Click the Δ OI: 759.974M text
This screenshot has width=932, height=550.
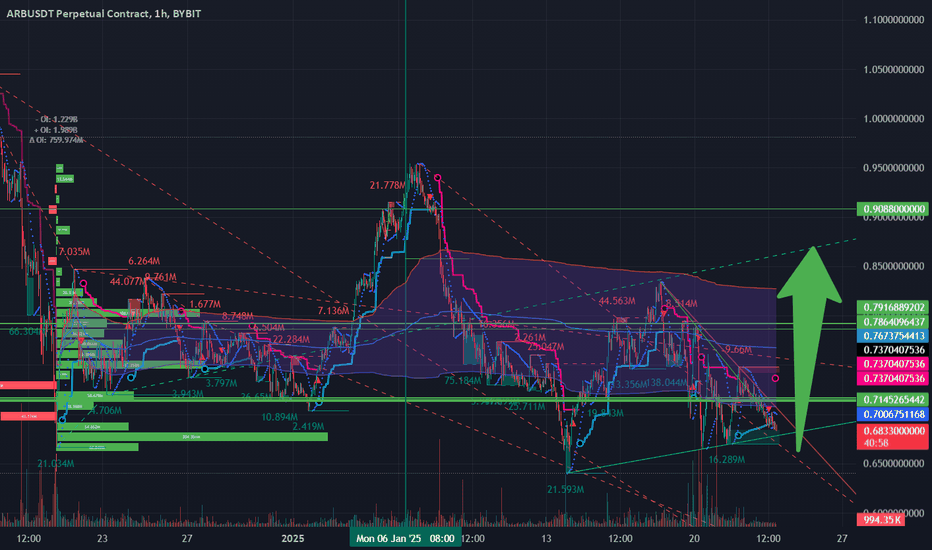(x=56, y=140)
